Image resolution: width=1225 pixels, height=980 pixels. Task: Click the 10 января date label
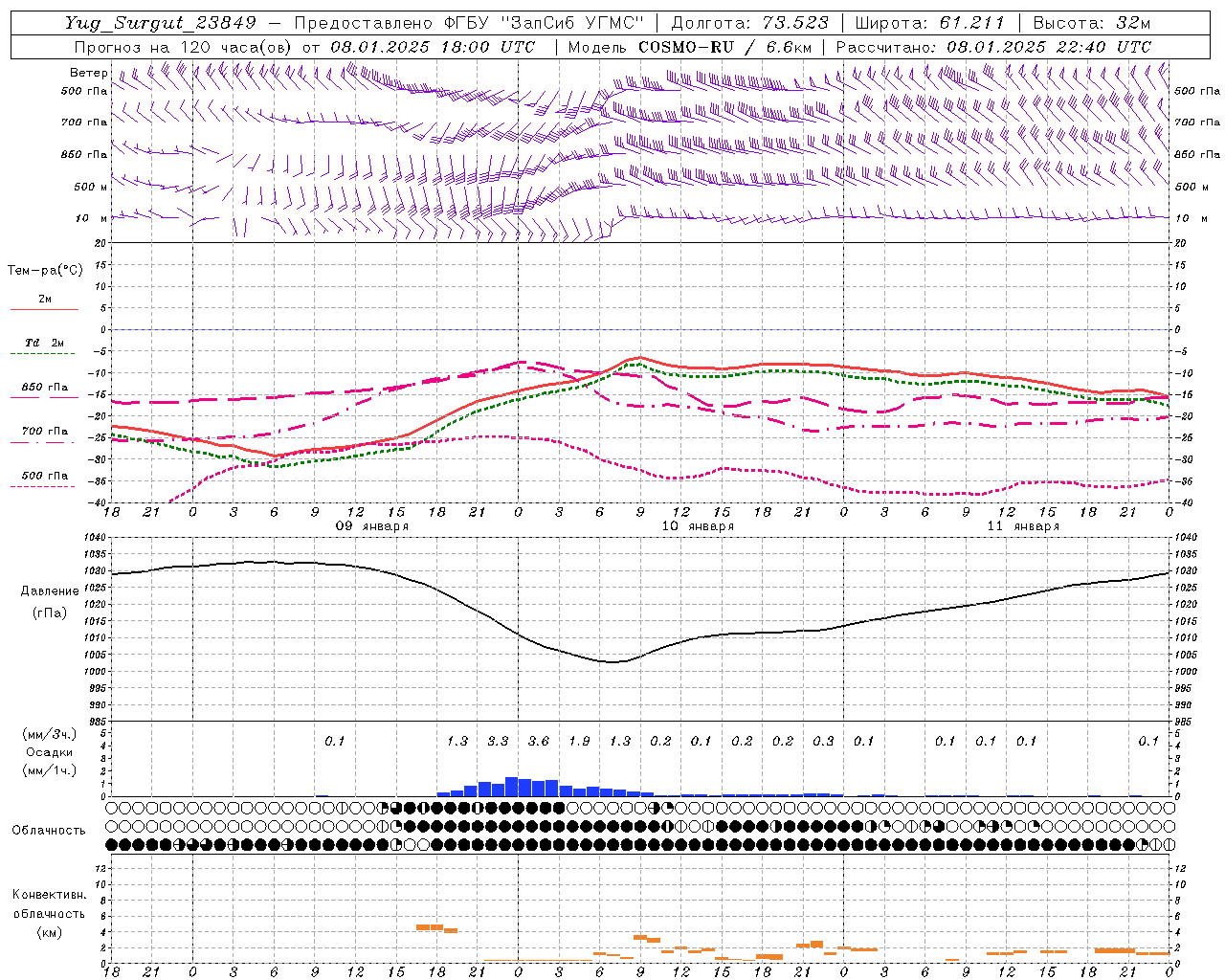pyautogui.click(x=698, y=526)
